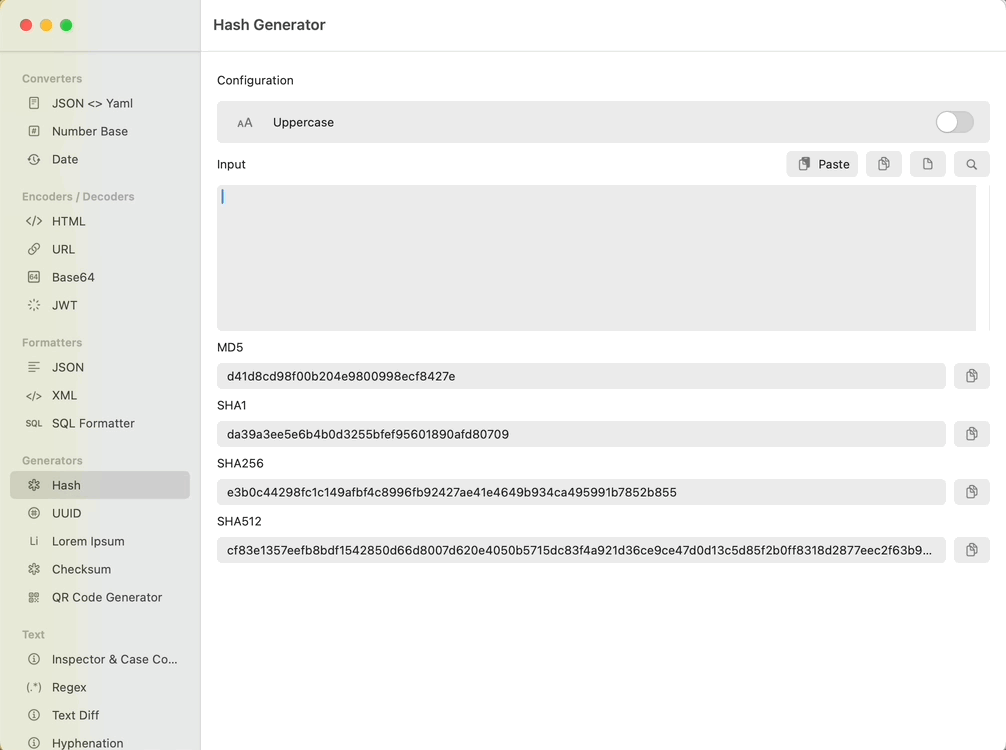Click the Base64 icon in sidebar
Screen dimensions: 1006x750
tap(34, 277)
